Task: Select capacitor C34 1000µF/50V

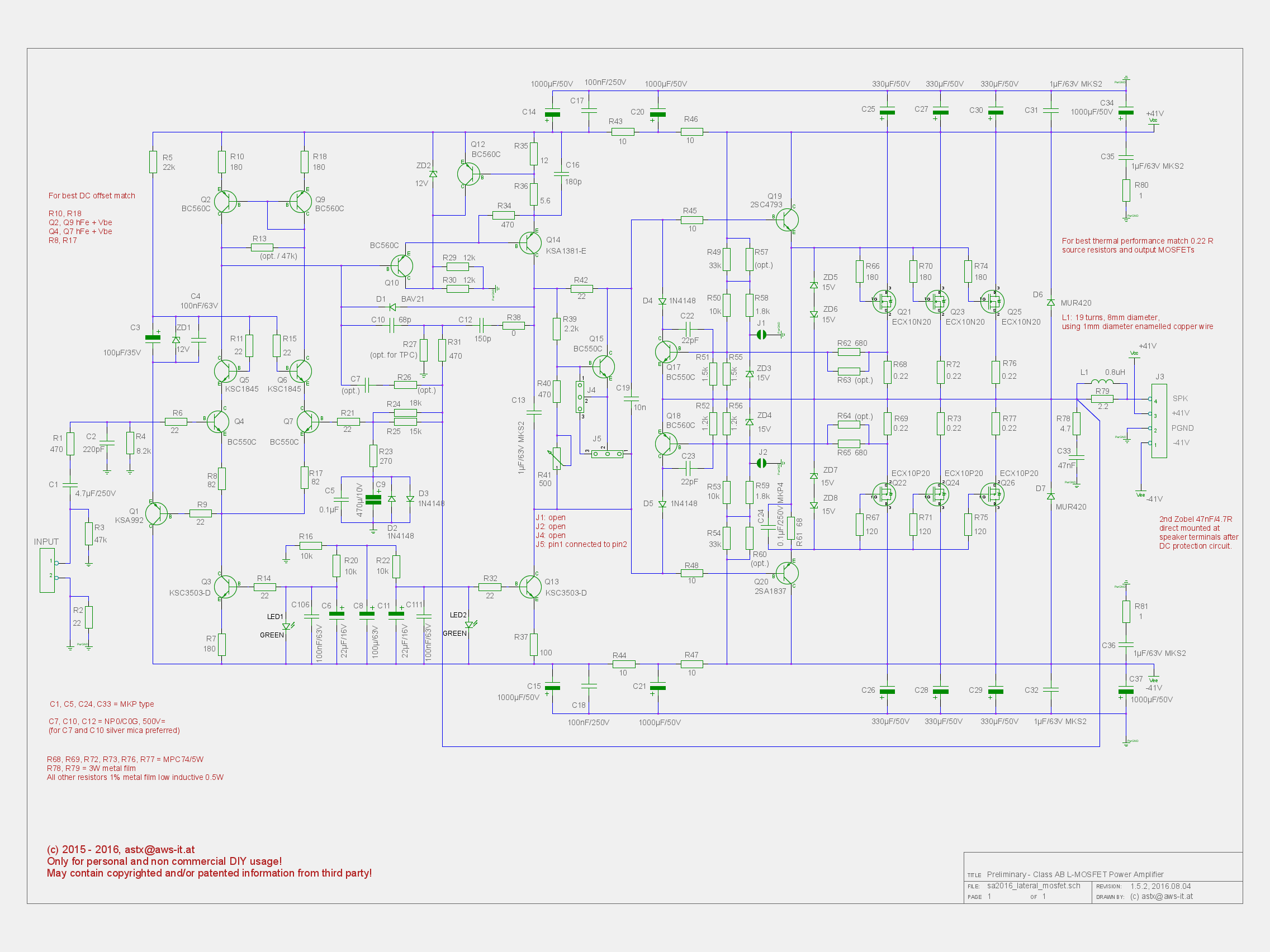Action: tap(1126, 112)
